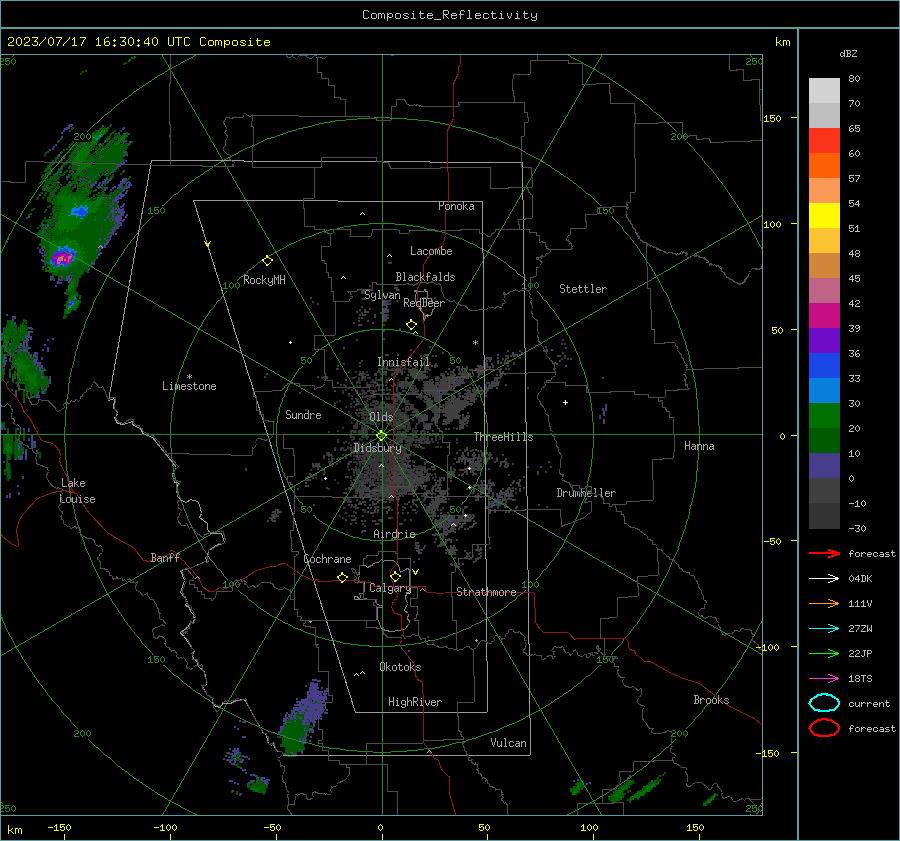
Task: Click the Hanna label
Action: (x=699, y=446)
